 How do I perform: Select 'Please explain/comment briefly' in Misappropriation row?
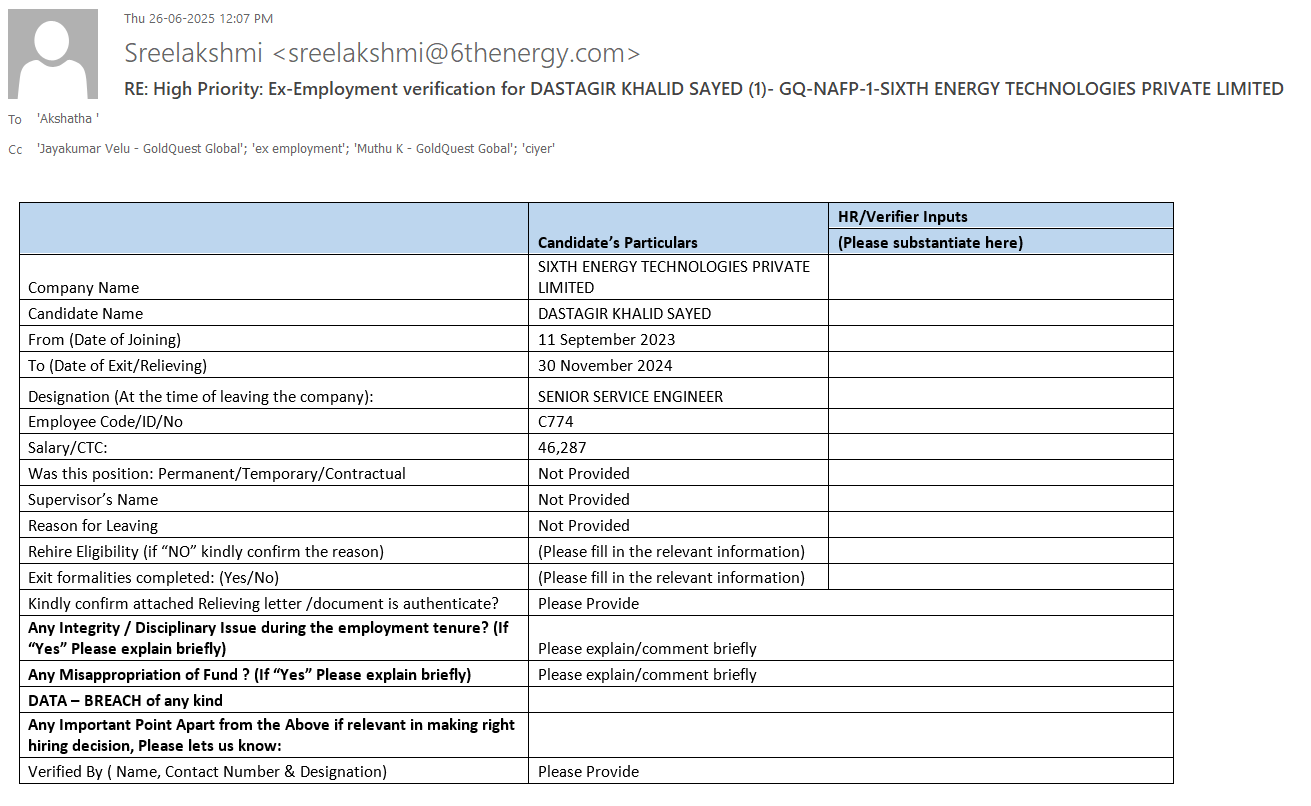click(647, 675)
